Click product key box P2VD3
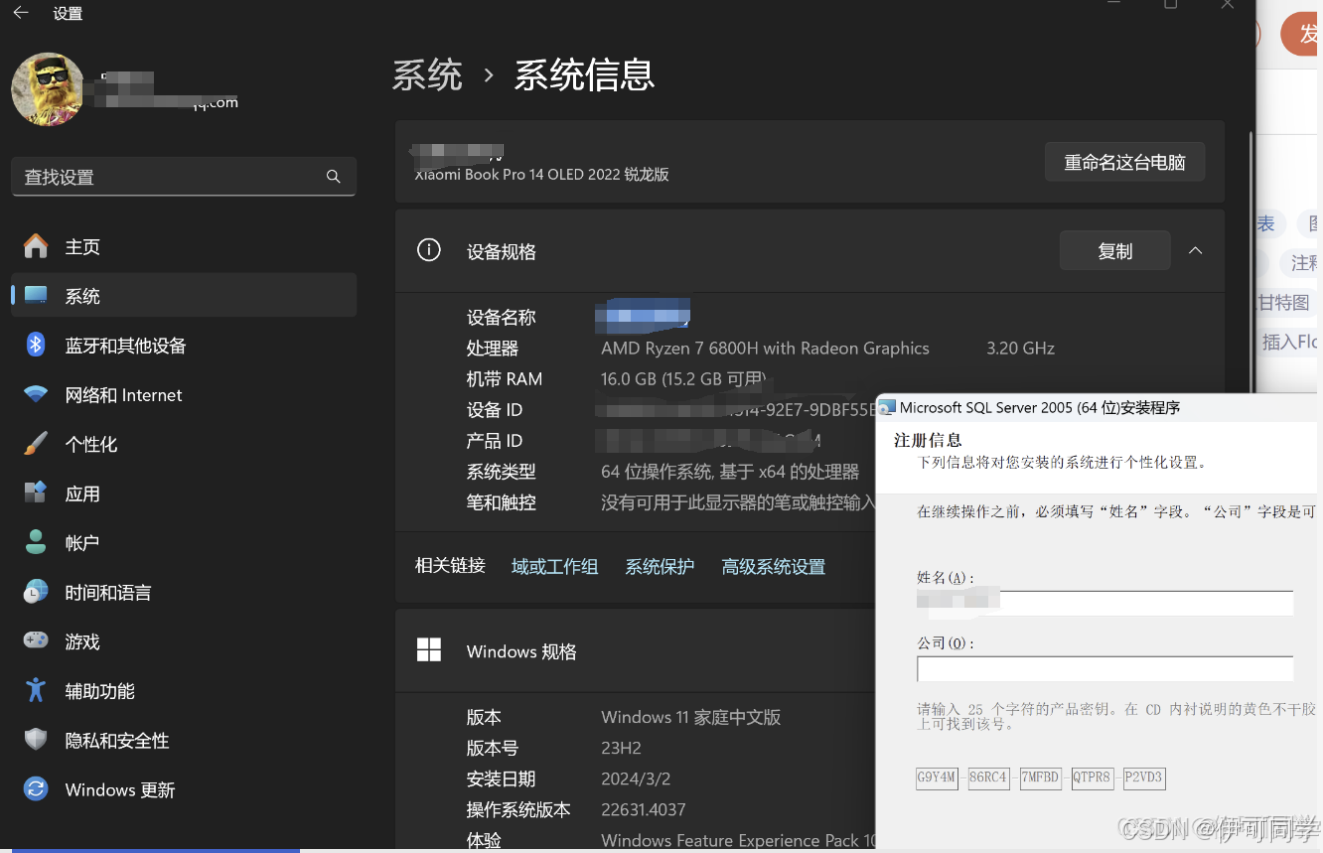 1144,778
